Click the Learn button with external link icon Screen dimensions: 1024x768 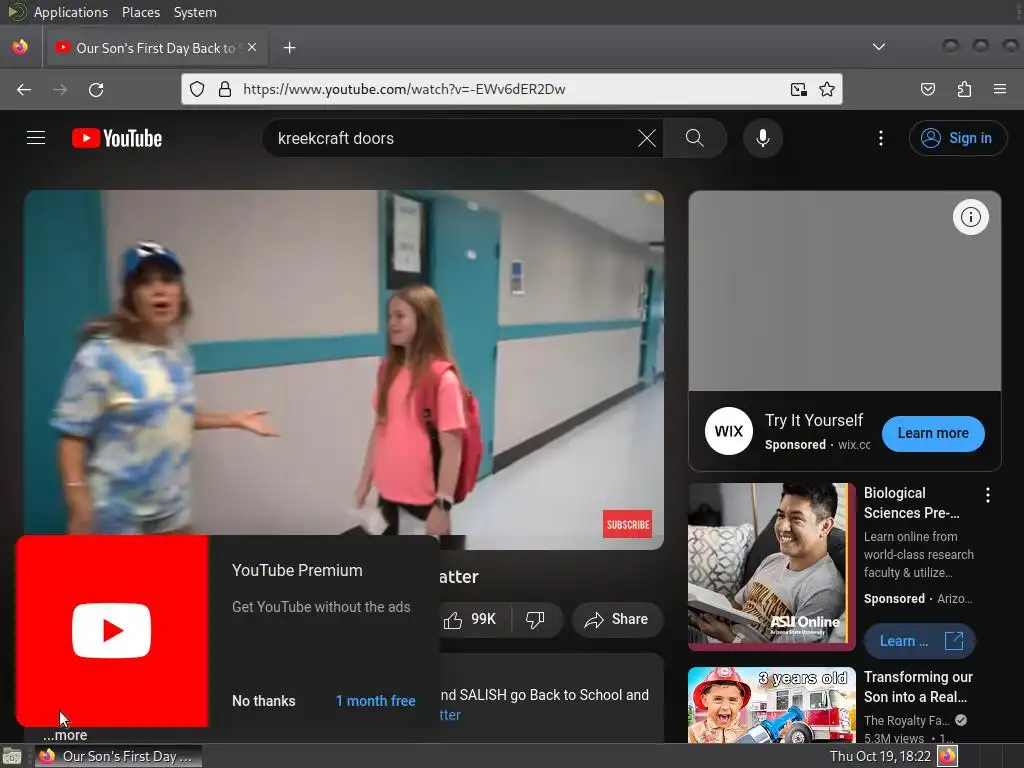coord(920,641)
